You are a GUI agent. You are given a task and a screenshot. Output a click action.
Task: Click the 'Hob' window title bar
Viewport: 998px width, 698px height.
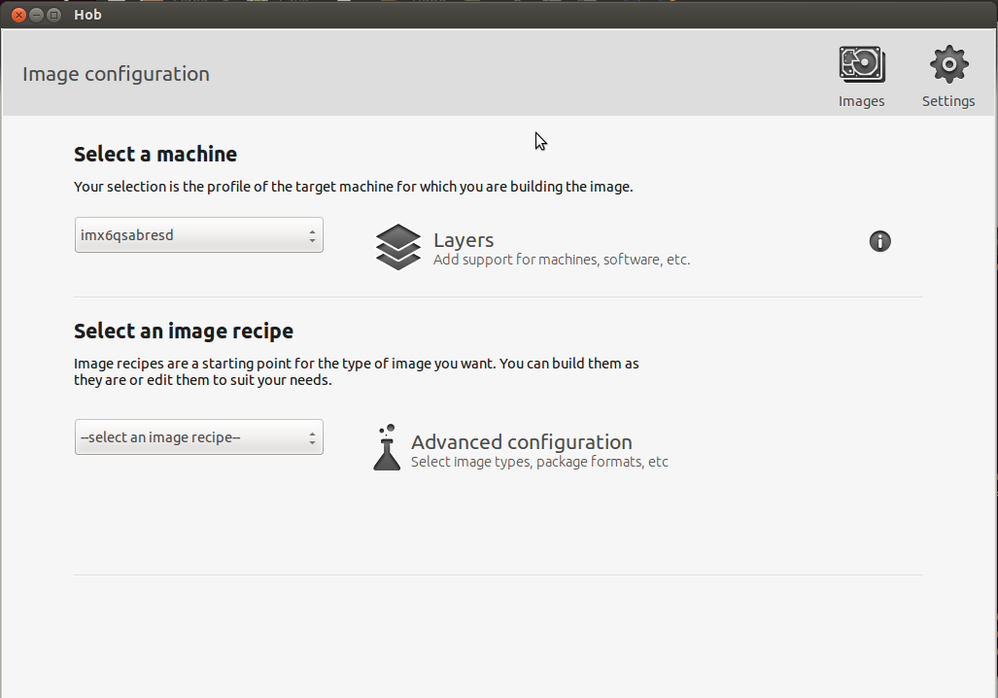click(500, 15)
